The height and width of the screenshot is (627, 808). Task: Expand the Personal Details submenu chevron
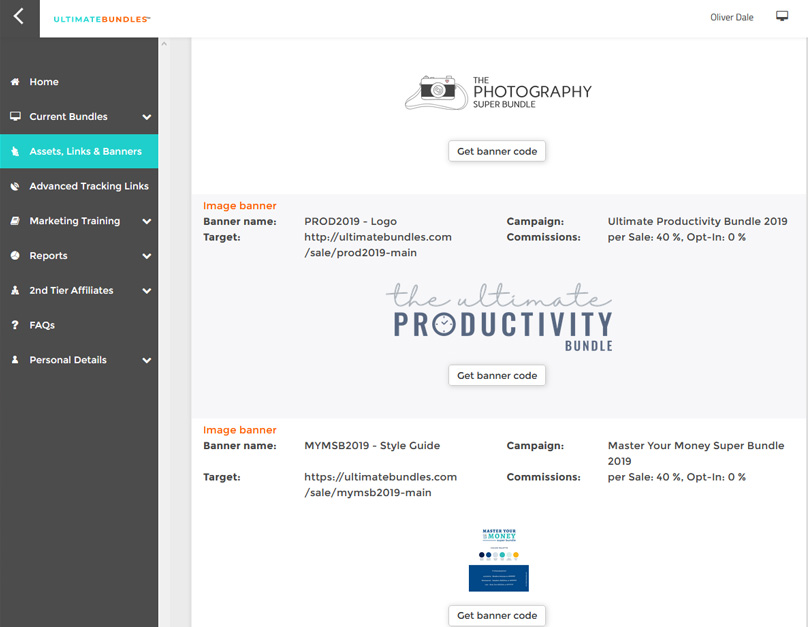click(x=147, y=360)
